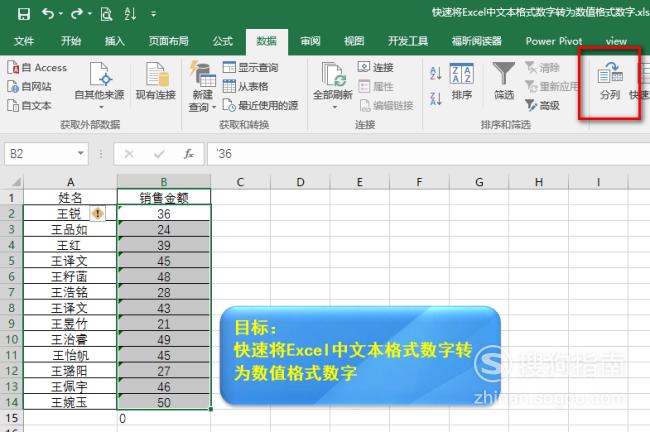The height and width of the screenshot is (432, 650).
Task: Import data 自文本
Action: pos(30,106)
